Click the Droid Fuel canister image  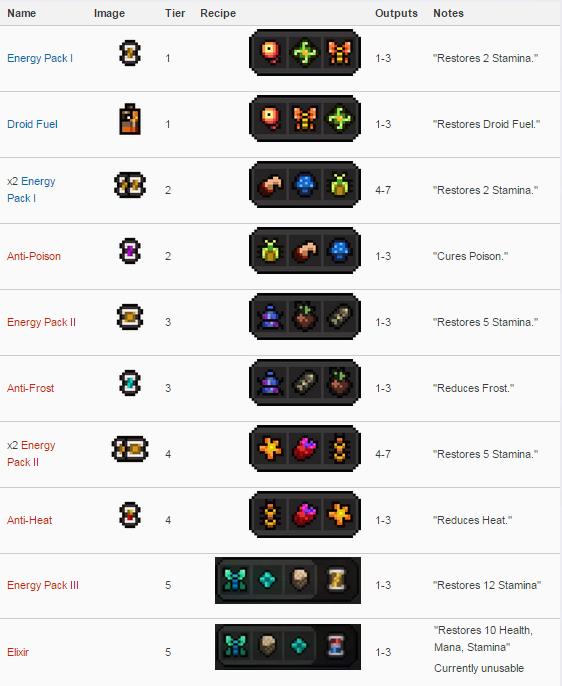point(130,119)
